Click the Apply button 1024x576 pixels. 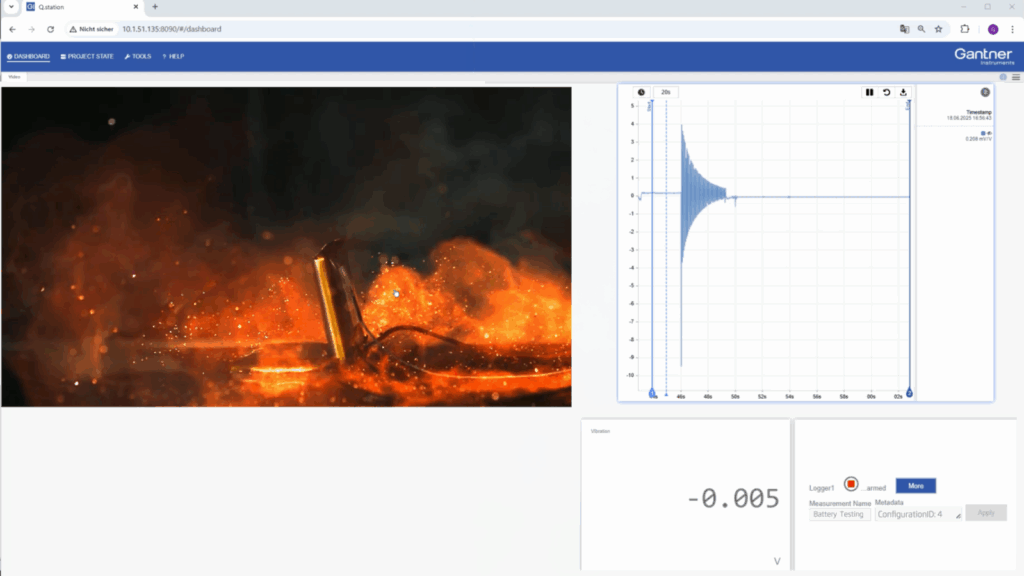click(x=985, y=513)
